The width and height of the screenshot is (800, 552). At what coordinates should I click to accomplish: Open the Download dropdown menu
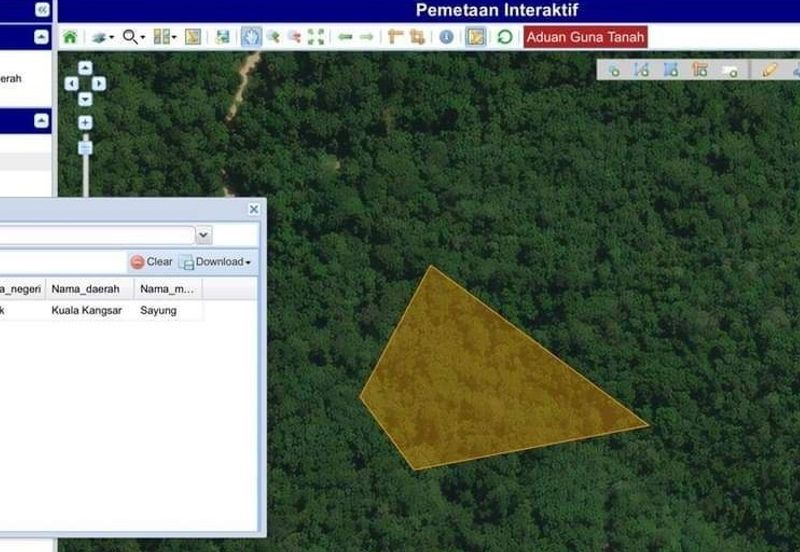click(215, 262)
